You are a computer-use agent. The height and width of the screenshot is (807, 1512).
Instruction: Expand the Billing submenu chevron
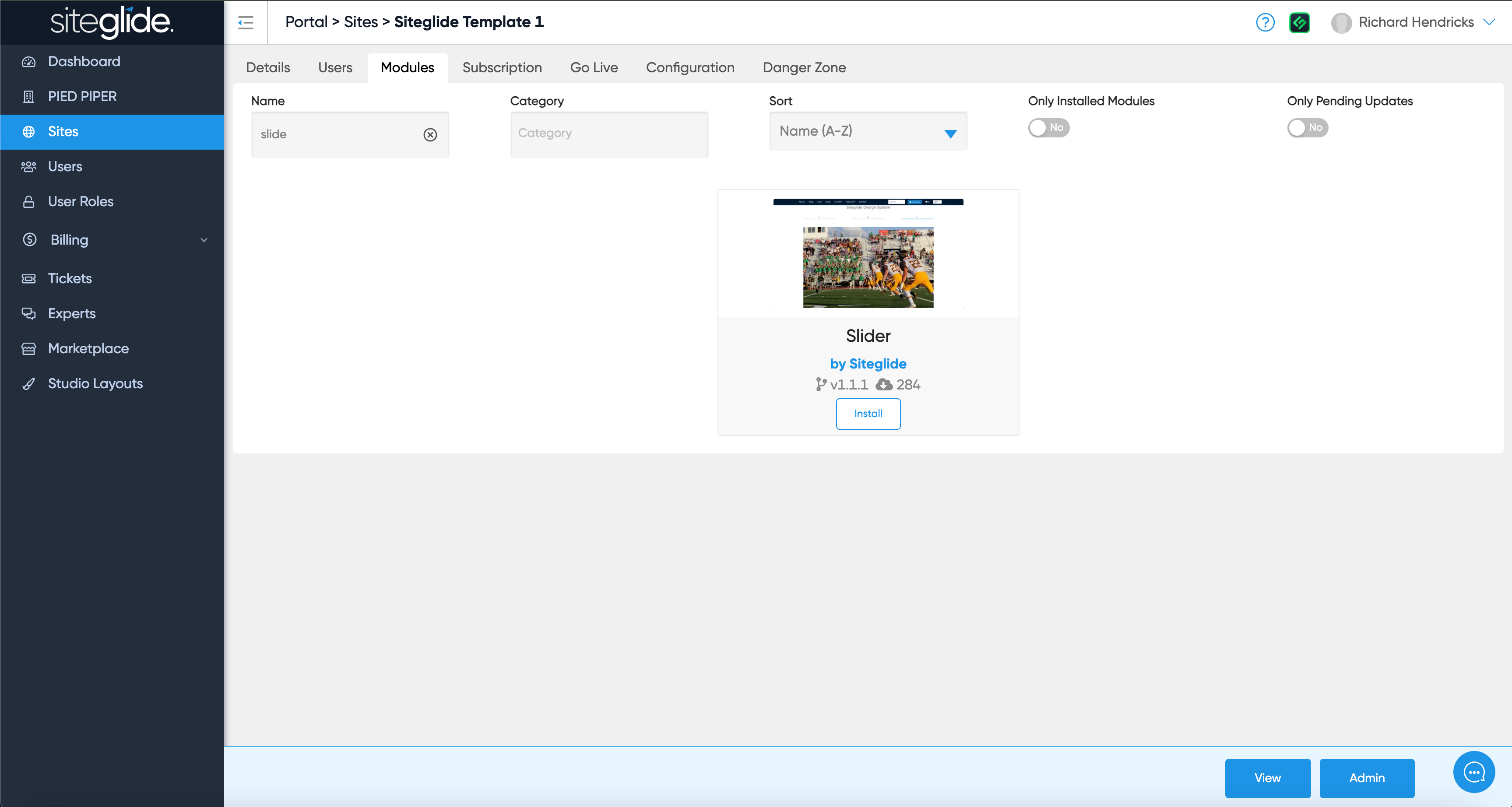(x=204, y=239)
